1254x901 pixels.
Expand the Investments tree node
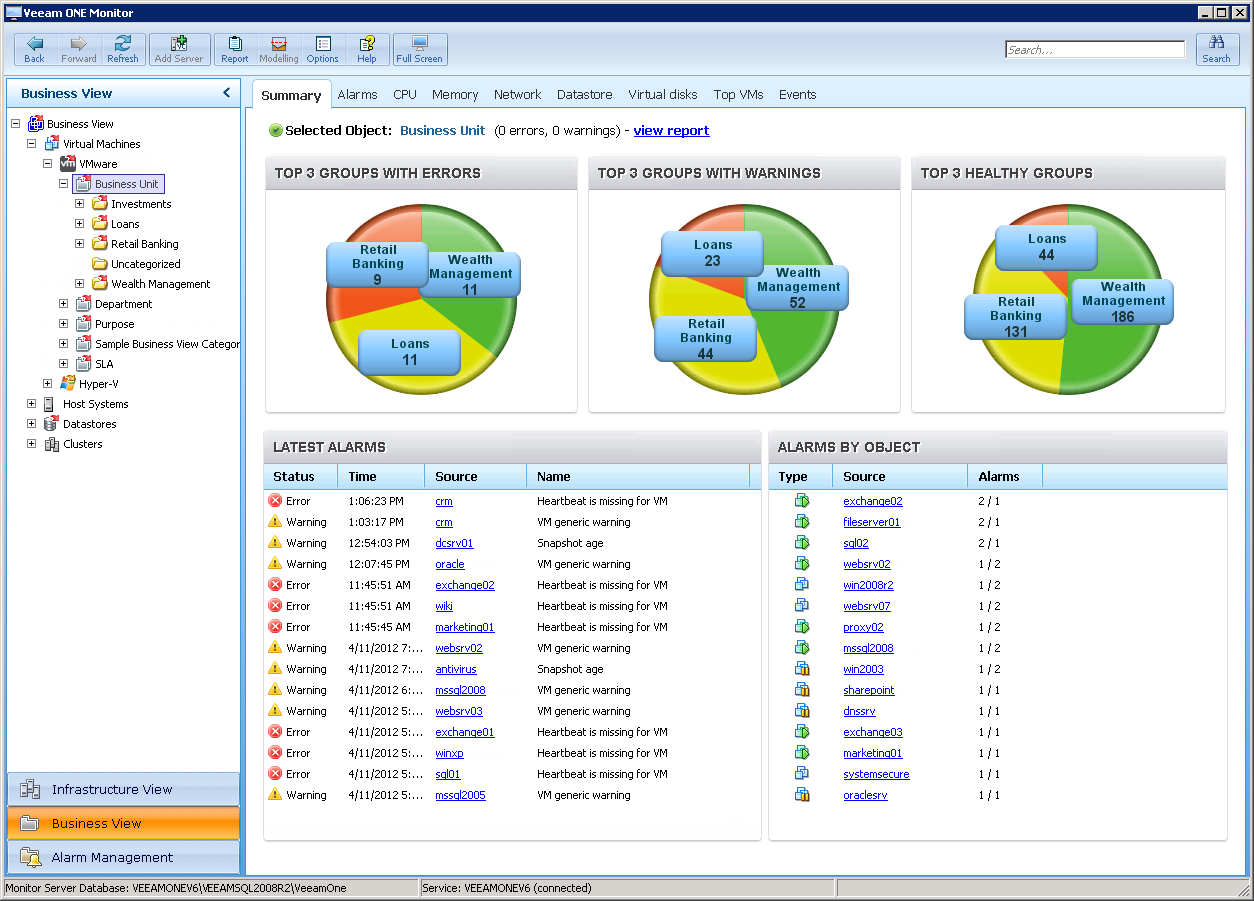click(x=80, y=204)
